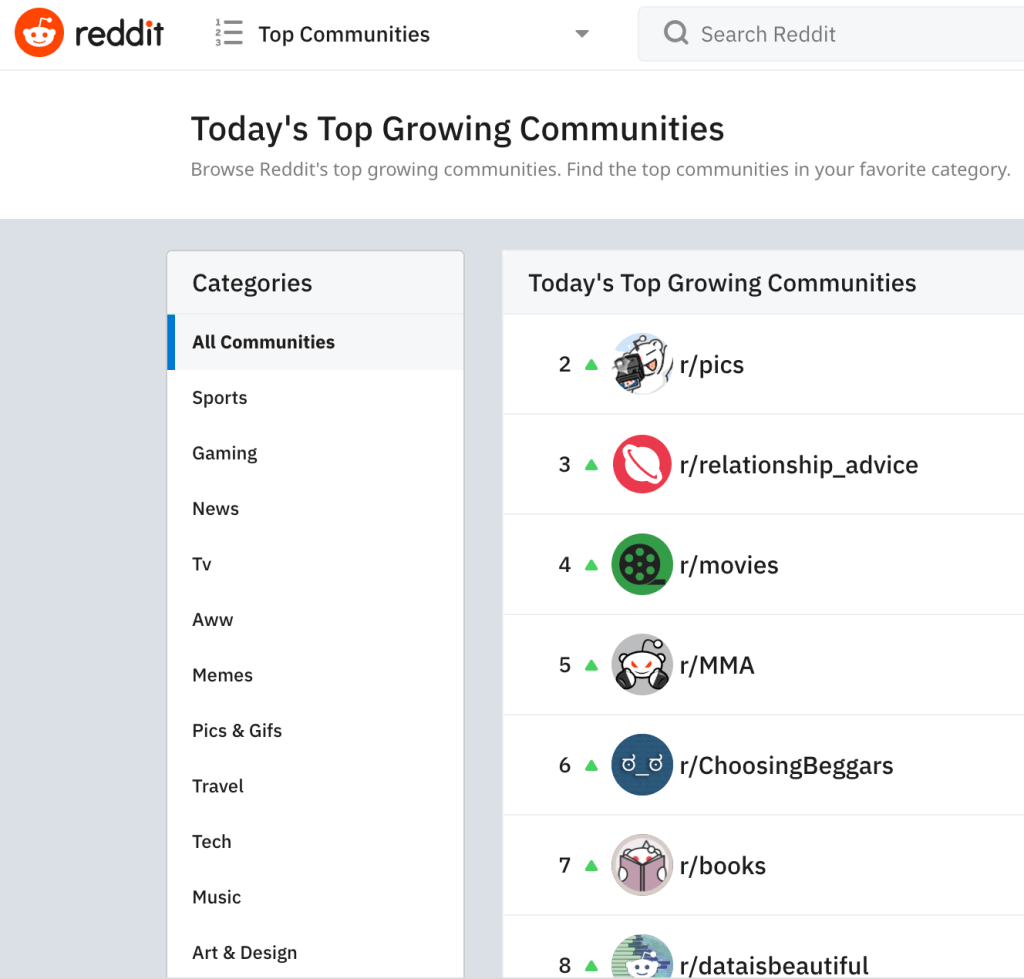The width and height of the screenshot is (1024, 979).
Task: Choose the Gaming category
Action: click(x=225, y=453)
